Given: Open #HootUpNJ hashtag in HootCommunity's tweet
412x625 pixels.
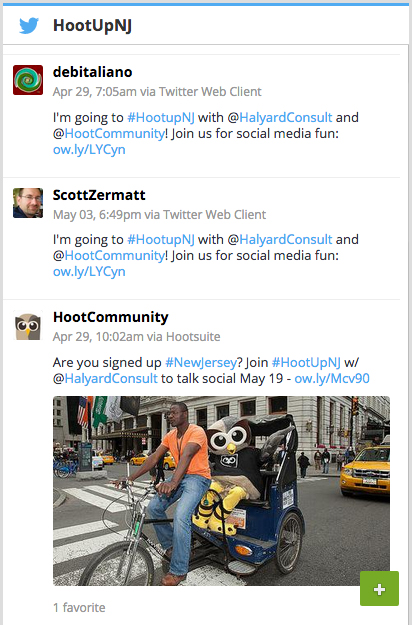Looking at the screenshot, I should point(306,363).
